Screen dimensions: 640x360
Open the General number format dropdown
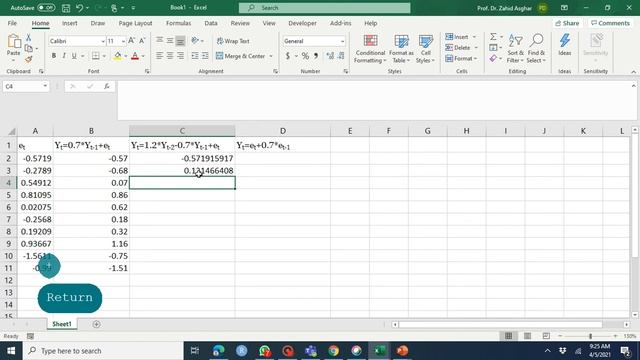pyautogui.click(x=342, y=41)
